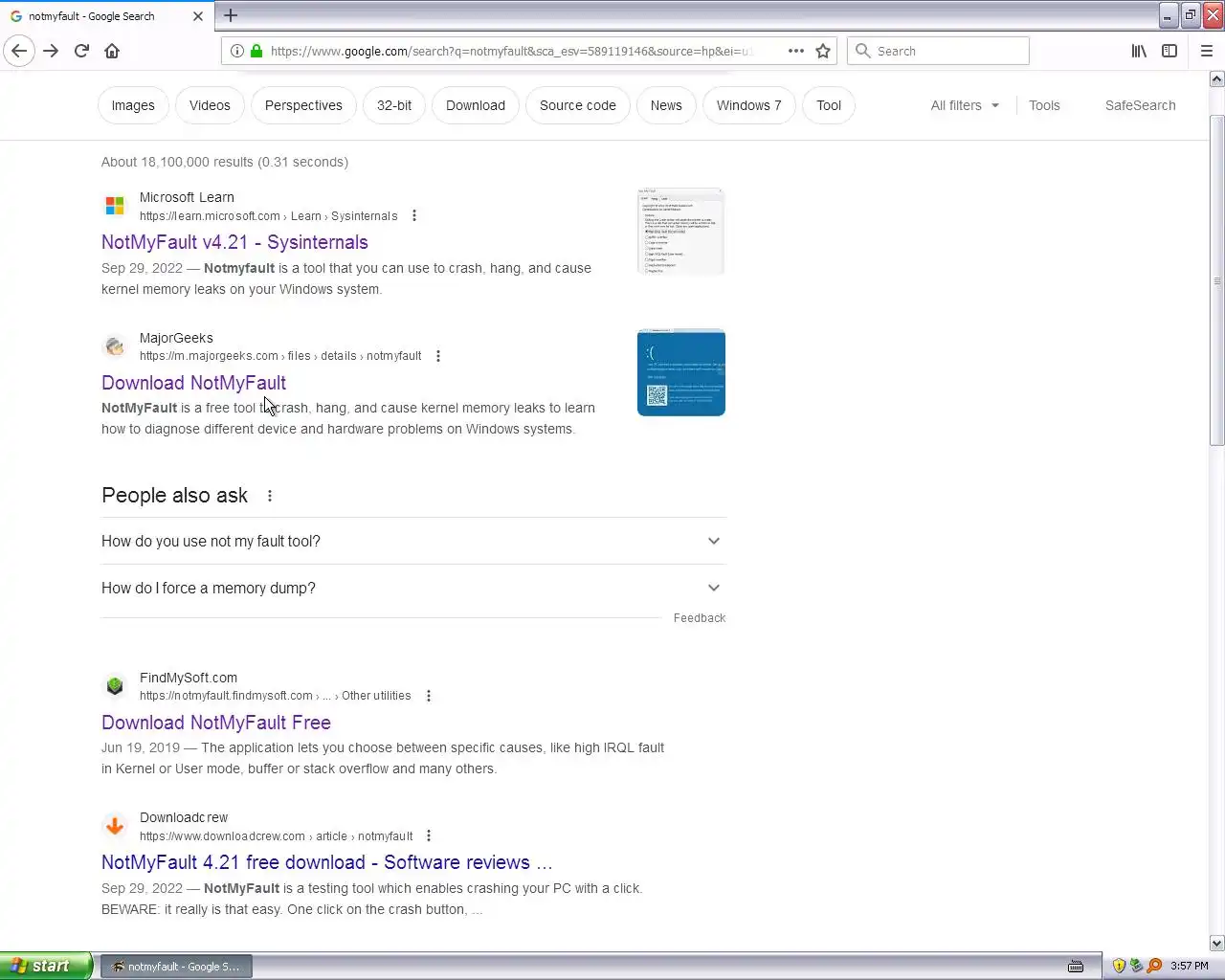
Task: Click the address bar URL field
Action: pyautogui.click(x=512, y=51)
